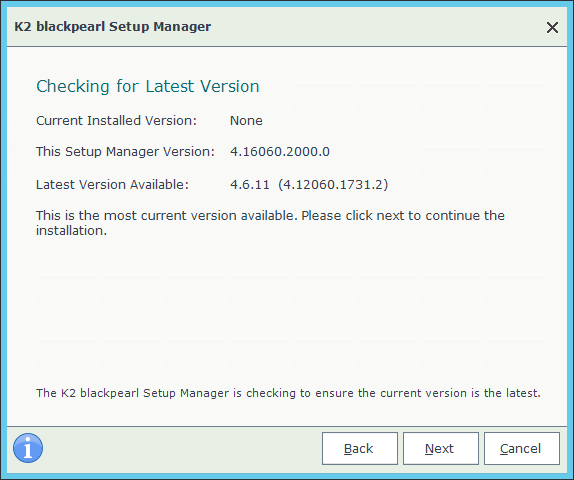
Task: Click the 'This is the most current version' sentence
Action: [167, 216]
